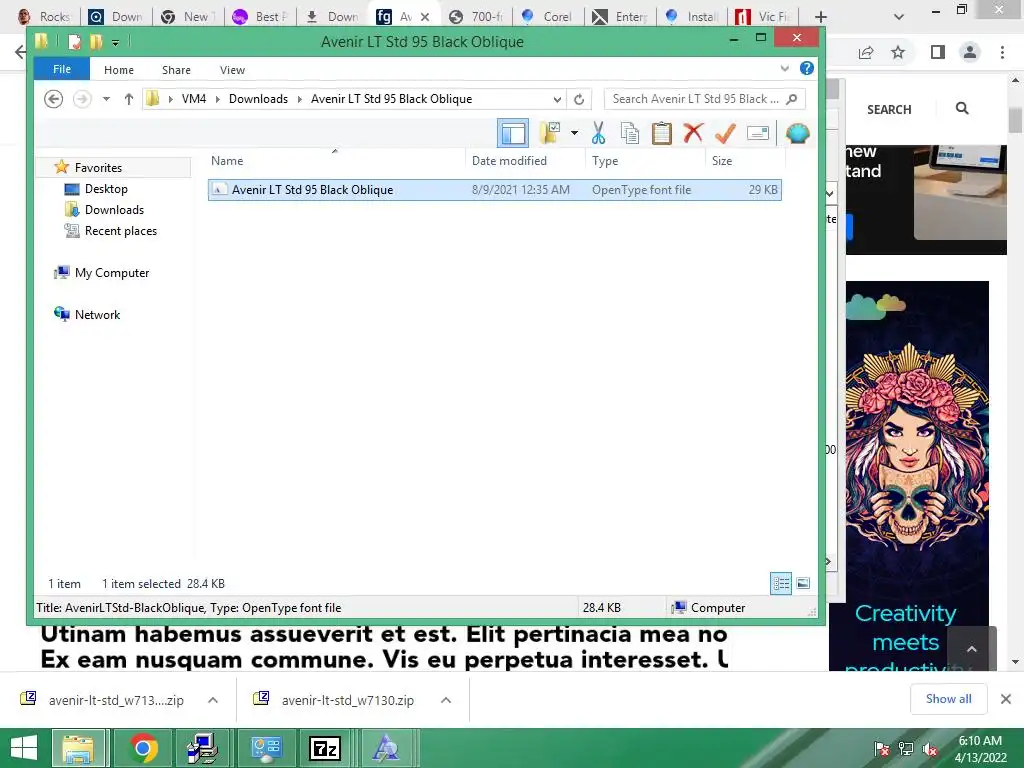This screenshot has height=768, width=1024.
Task: Click the webpage search magnifier icon
Action: pos(961,108)
